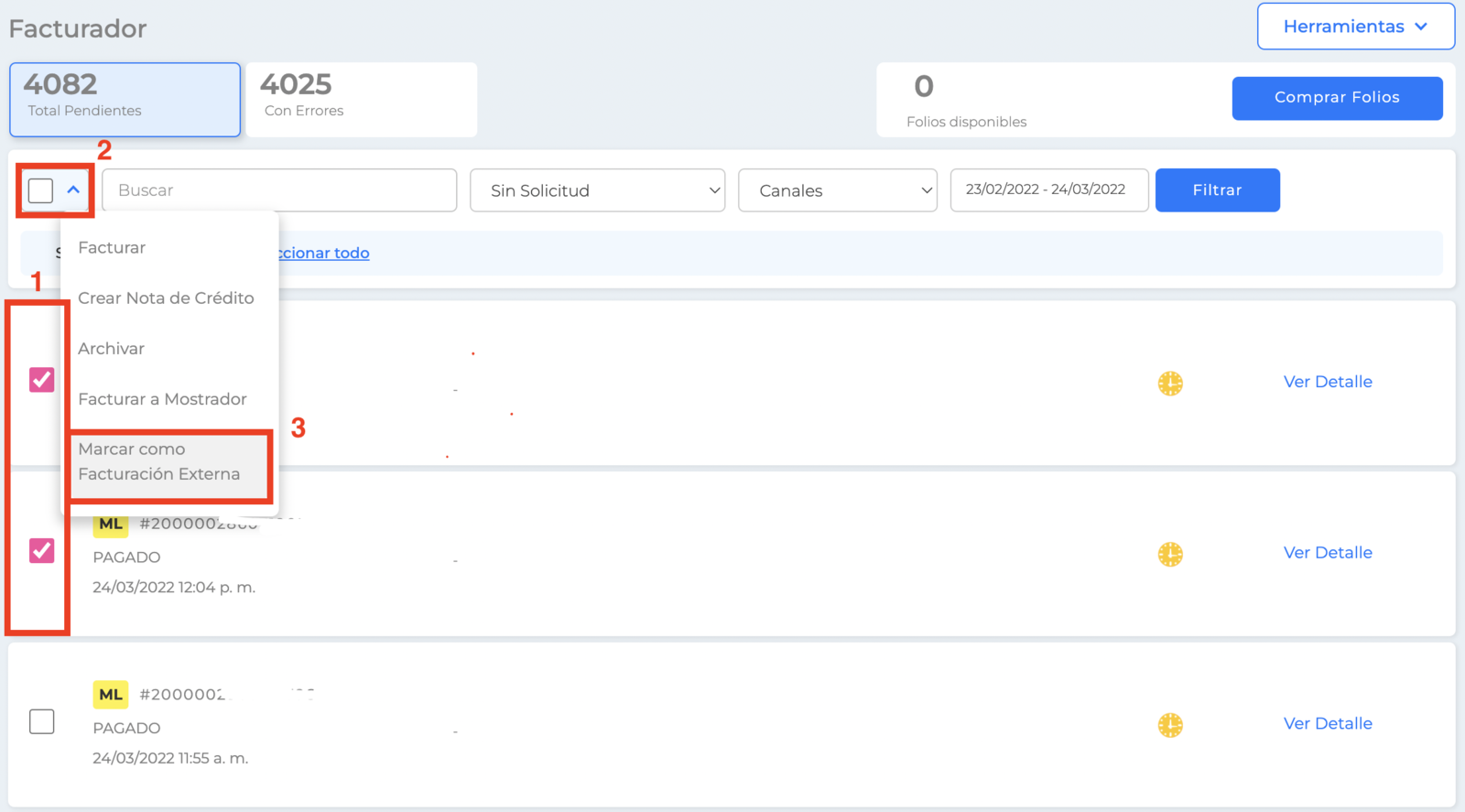Viewport: 1465px width, 812px height.
Task: Click the PAGADO status above the 12:04 p. m. date
Action: tap(126, 558)
